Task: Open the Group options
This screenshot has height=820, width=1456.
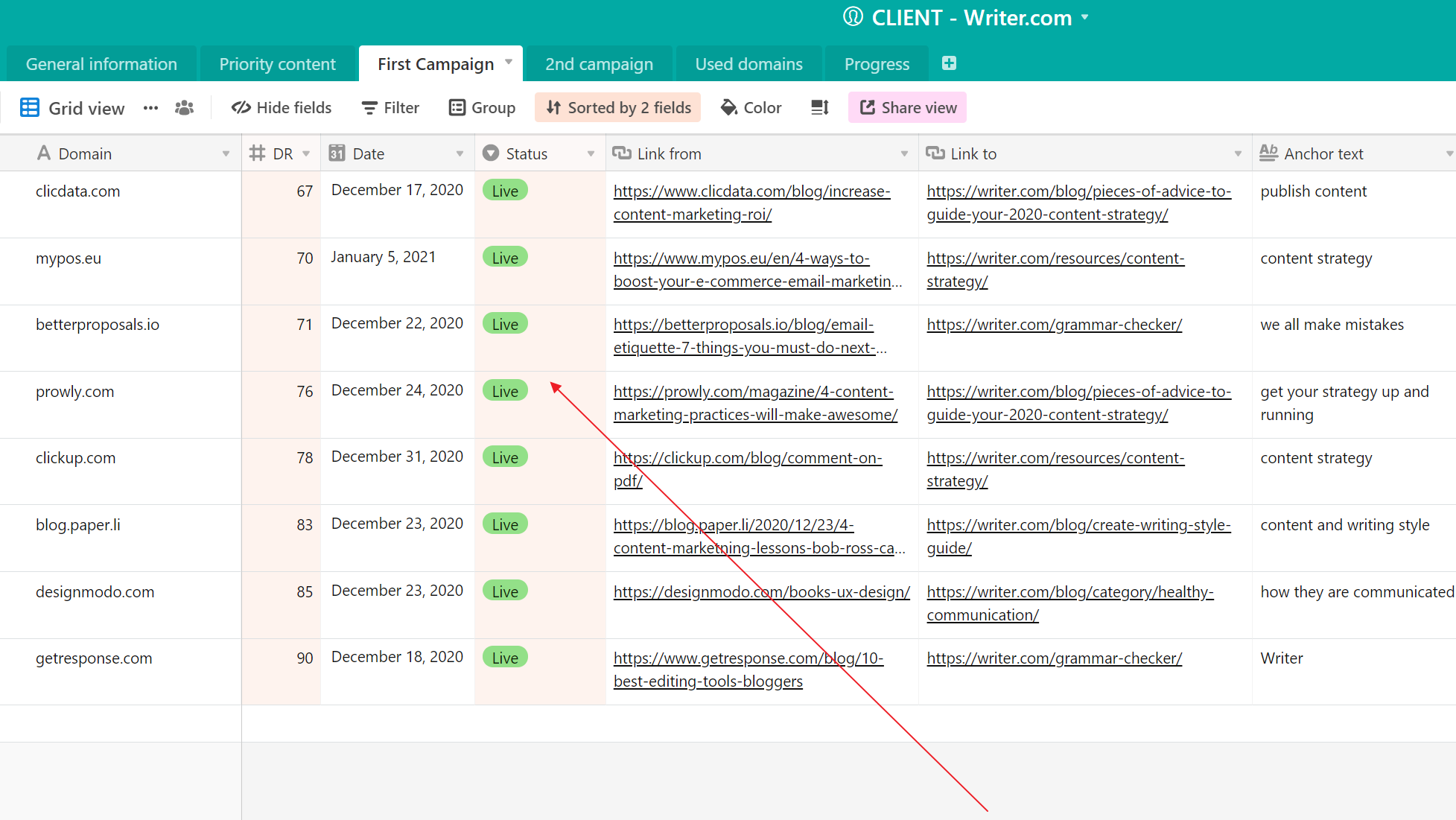Action: pos(483,108)
